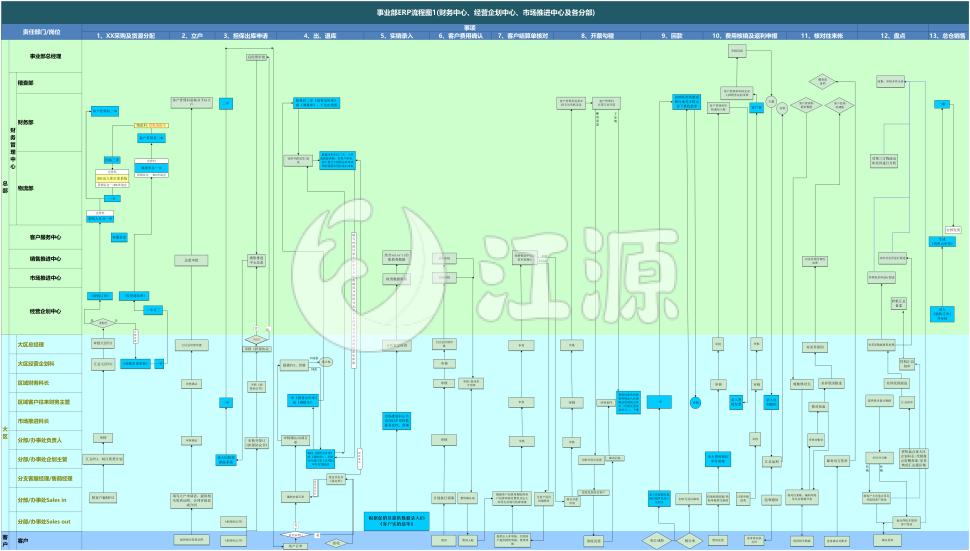Select the 市场推进中心 row label

[45, 278]
